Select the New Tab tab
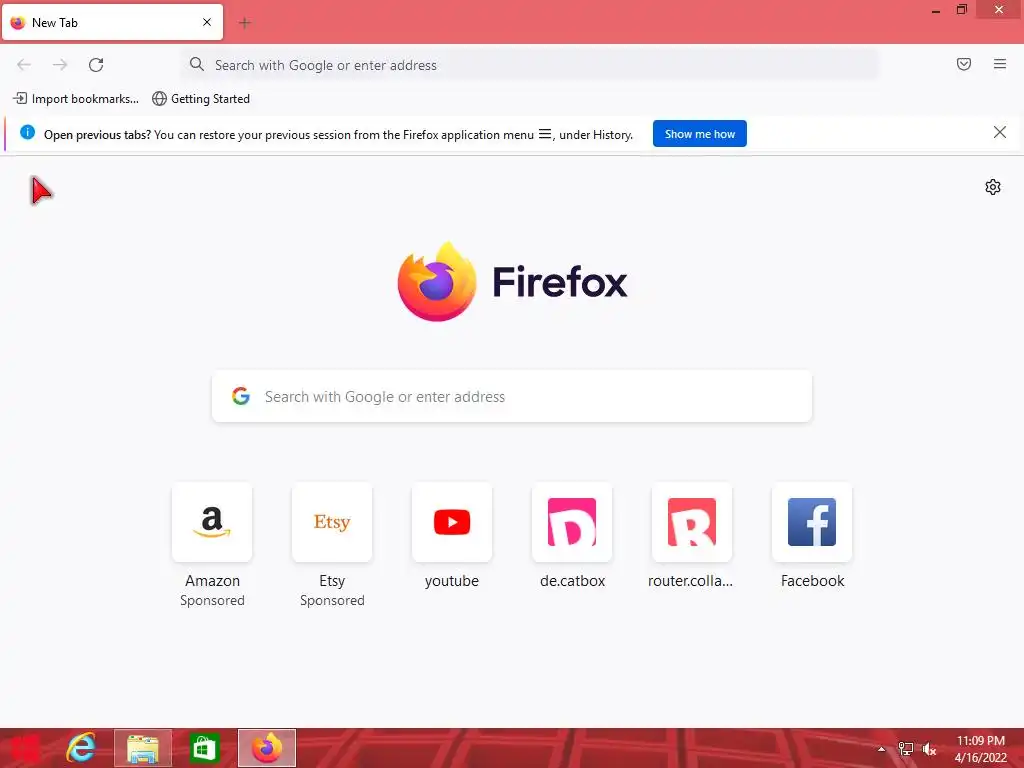The image size is (1024, 768). (112, 22)
